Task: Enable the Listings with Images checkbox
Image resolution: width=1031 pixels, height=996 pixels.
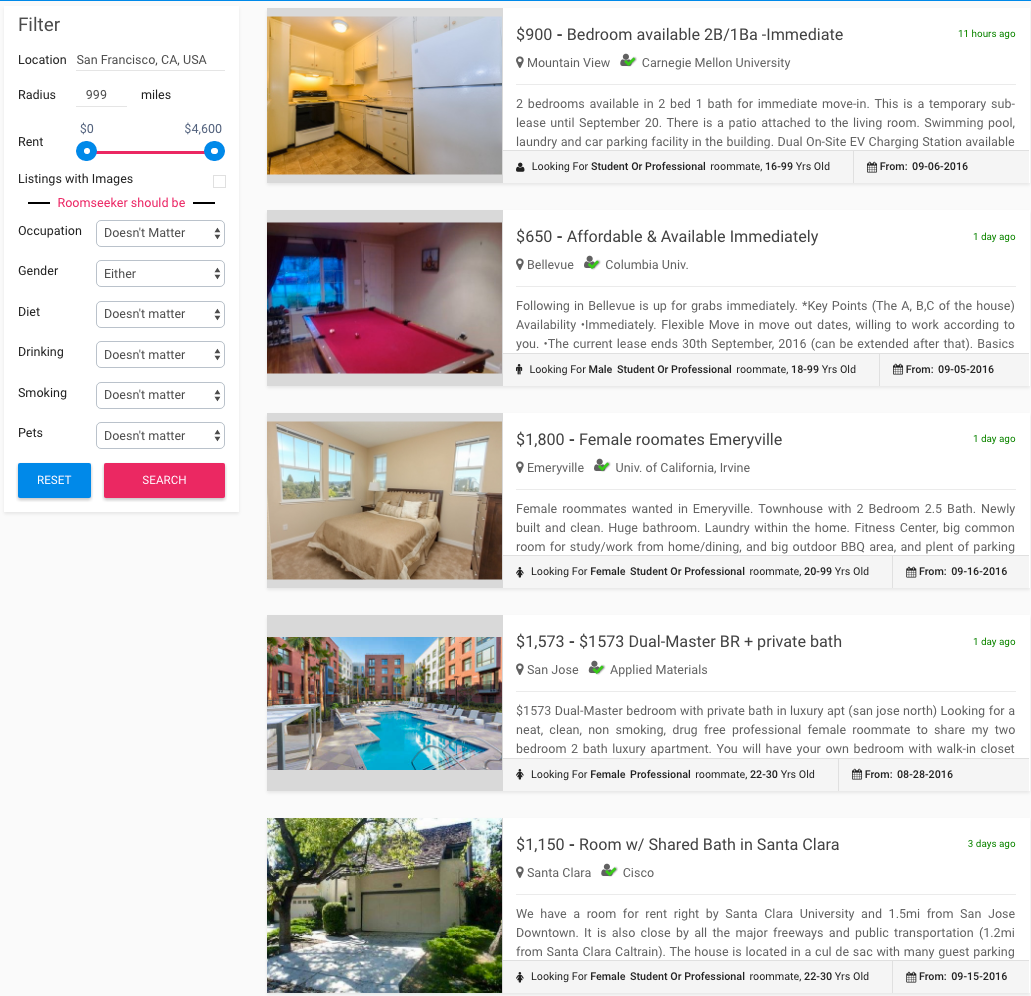Action: 220,181
